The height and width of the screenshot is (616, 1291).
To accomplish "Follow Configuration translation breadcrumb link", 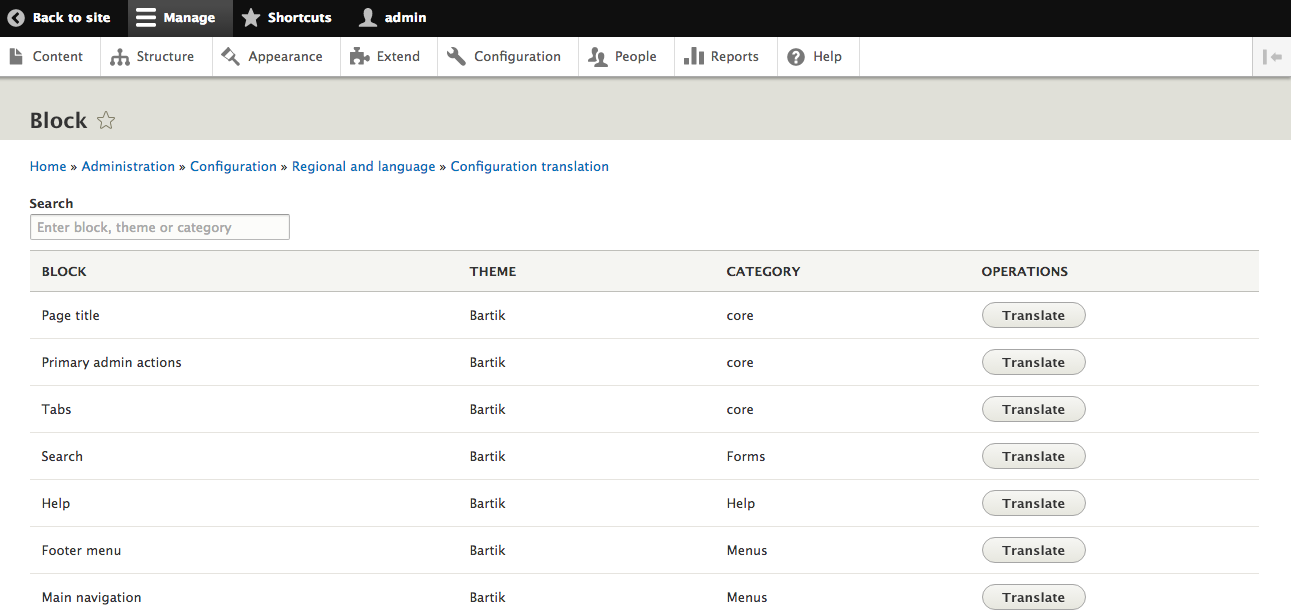I will (529, 167).
